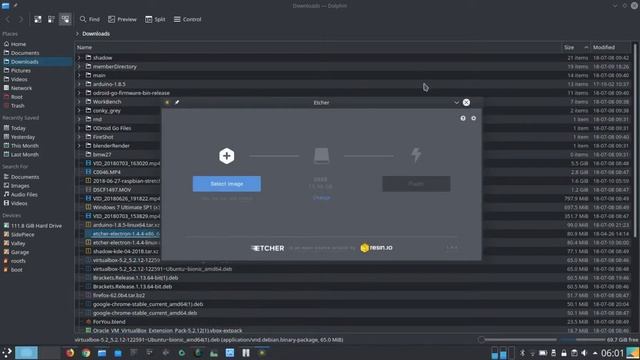Select google-chrome-stable_current_amd64.deb file
The height and width of the screenshot is (360, 640).
point(145,313)
